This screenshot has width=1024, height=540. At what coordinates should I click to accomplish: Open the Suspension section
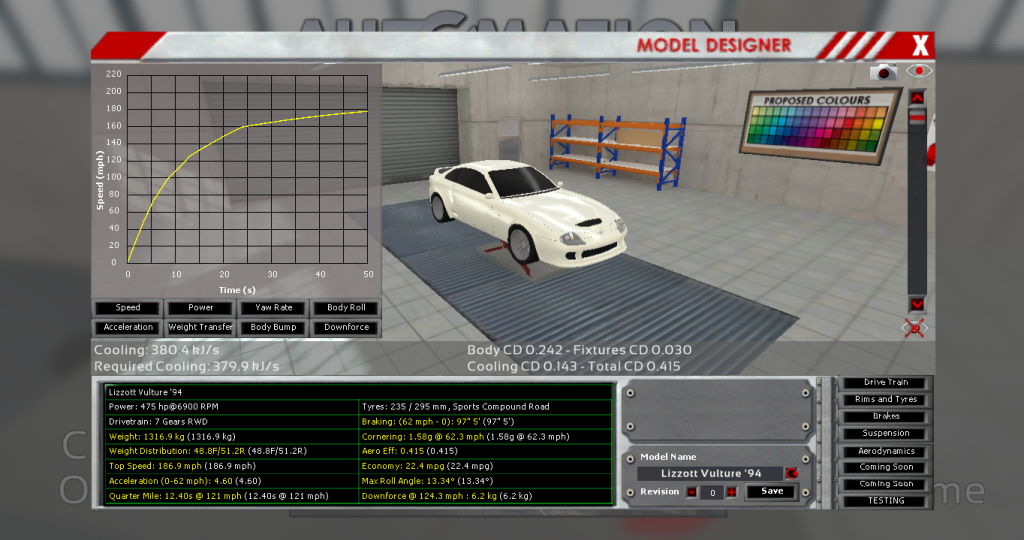click(x=886, y=434)
